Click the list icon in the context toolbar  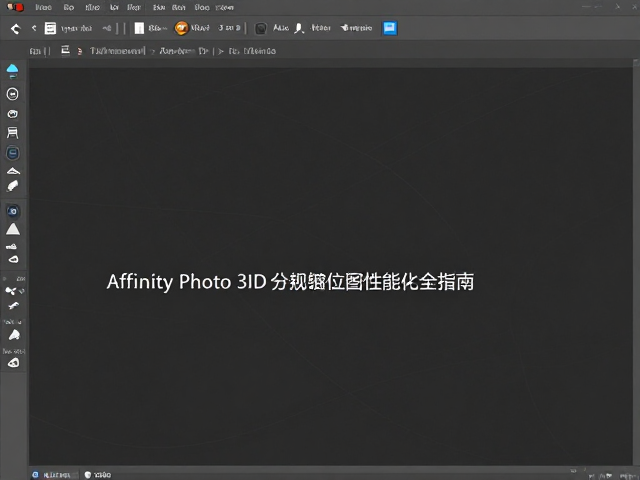[65, 50]
